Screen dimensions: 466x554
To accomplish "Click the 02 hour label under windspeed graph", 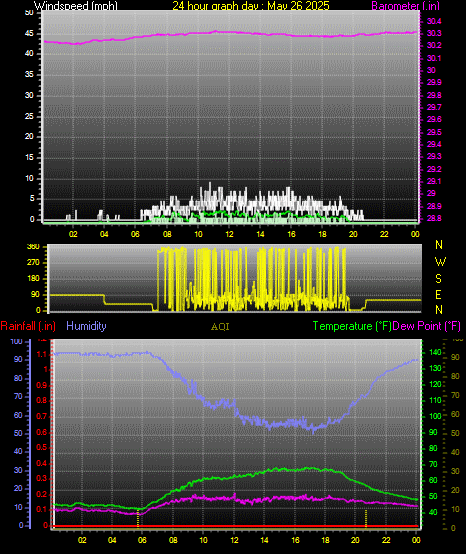I will (73, 234).
